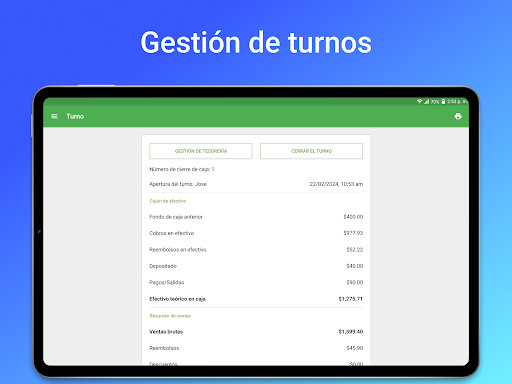Select the Cobros en efectivo row
Image resolution: width=512 pixels, height=384 pixels.
pyautogui.click(x=256, y=233)
